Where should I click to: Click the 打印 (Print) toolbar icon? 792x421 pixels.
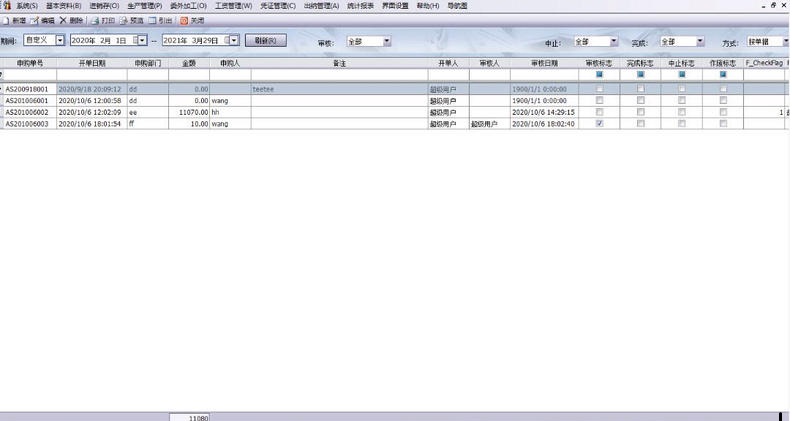pyautogui.click(x=95, y=21)
